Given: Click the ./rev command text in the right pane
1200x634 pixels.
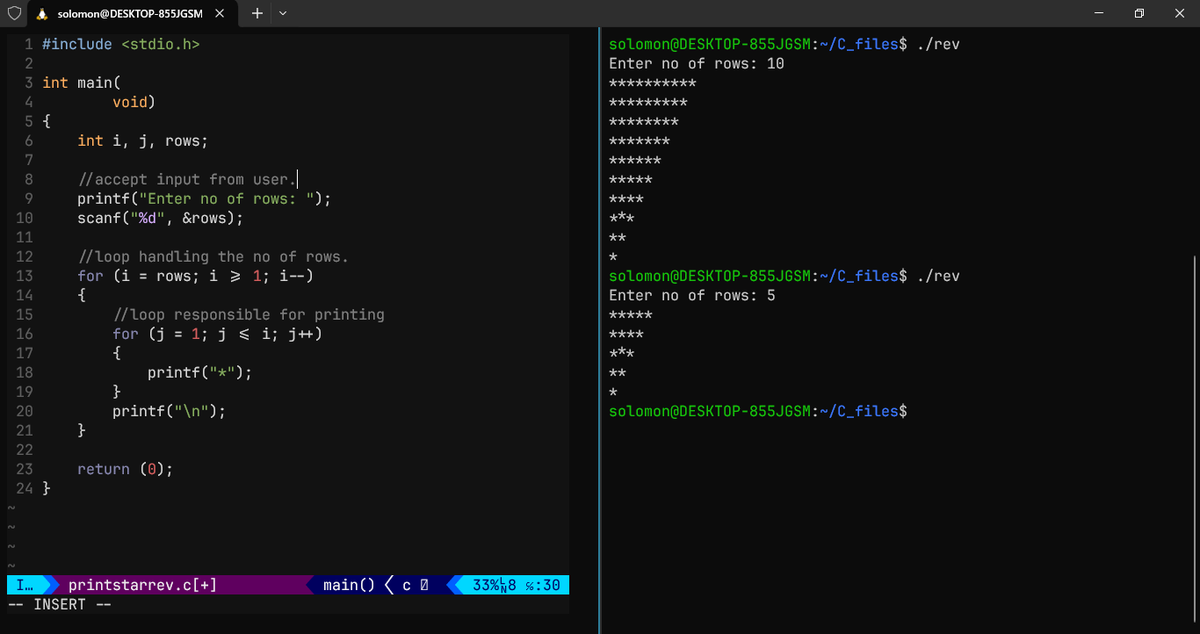Looking at the screenshot, I should point(941,43).
